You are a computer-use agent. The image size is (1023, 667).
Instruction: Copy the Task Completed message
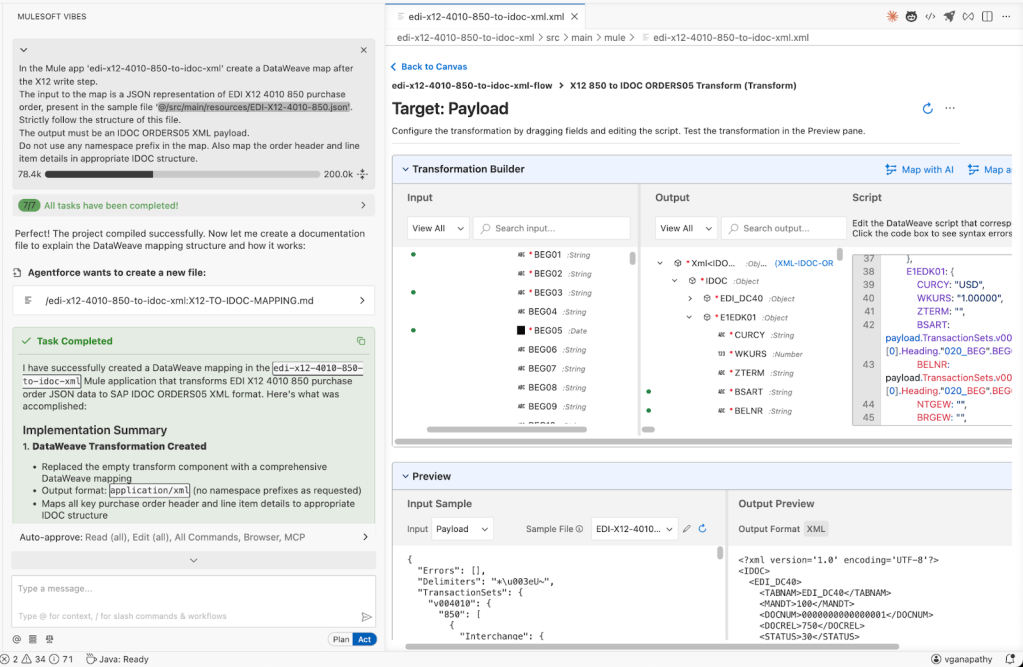(361, 341)
